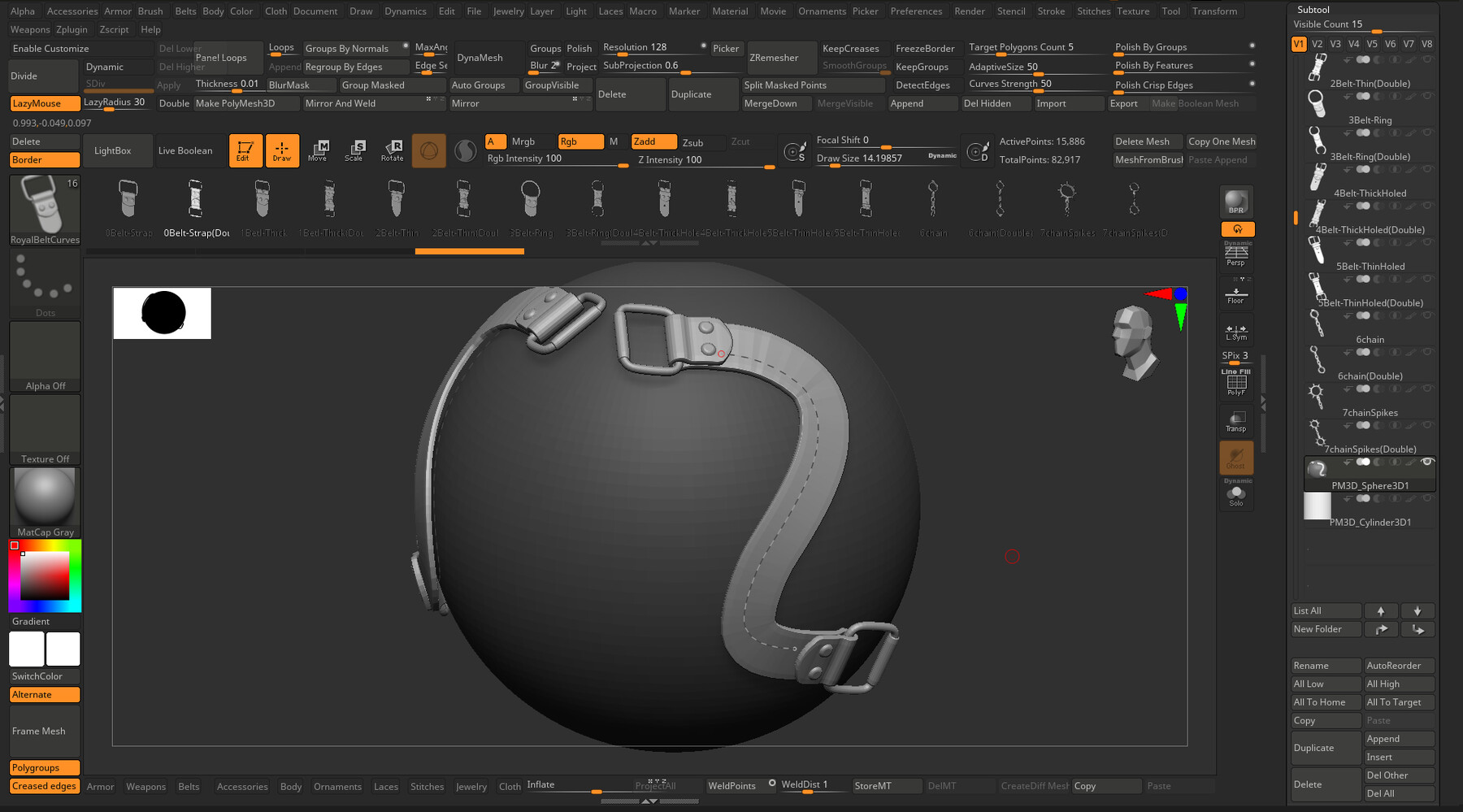Pick a color in the color picker square
The image size is (1463, 812).
[x=45, y=575]
